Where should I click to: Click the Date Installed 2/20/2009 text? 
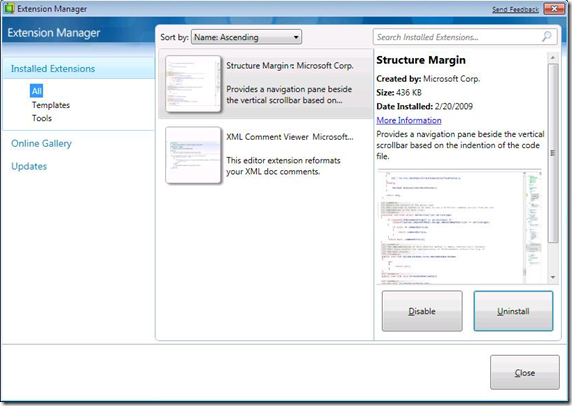pyautogui.click(x=425, y=107)
